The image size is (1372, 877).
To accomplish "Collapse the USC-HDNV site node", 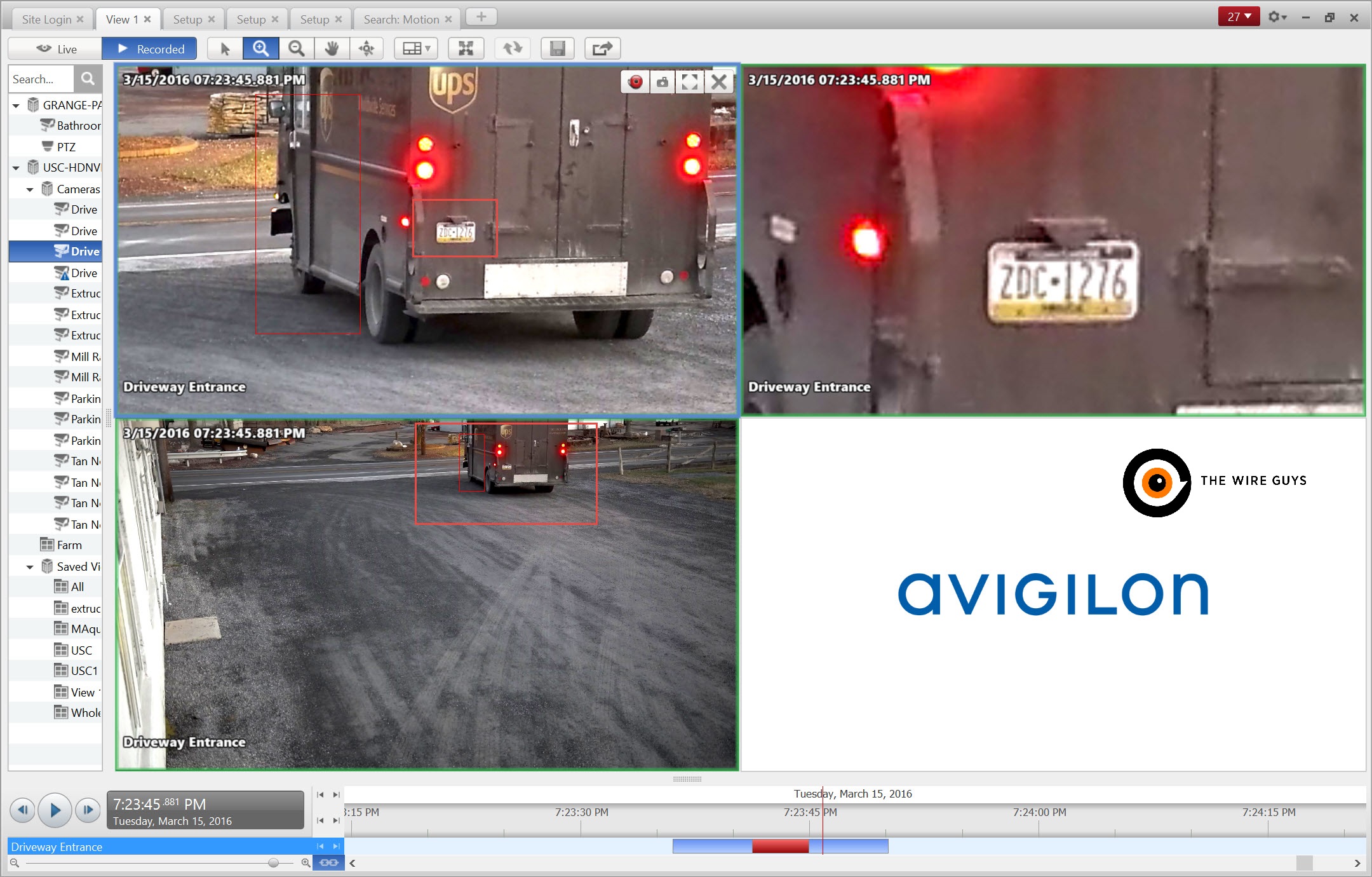I will point(16,168).
